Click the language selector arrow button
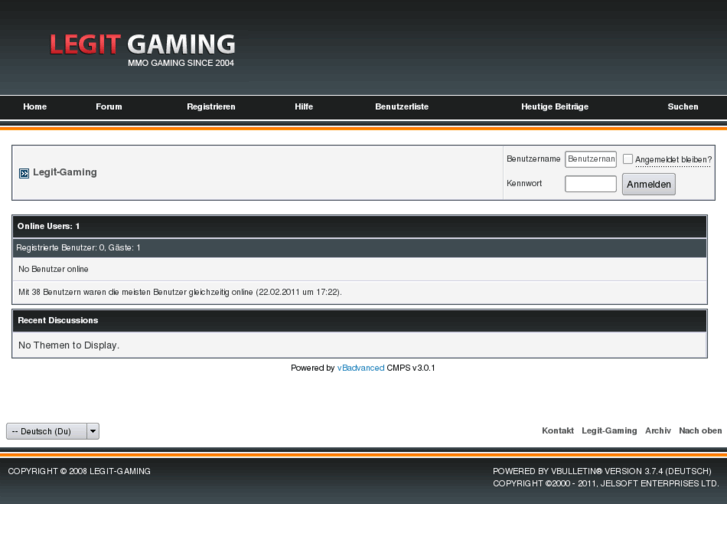 point(93,431)
